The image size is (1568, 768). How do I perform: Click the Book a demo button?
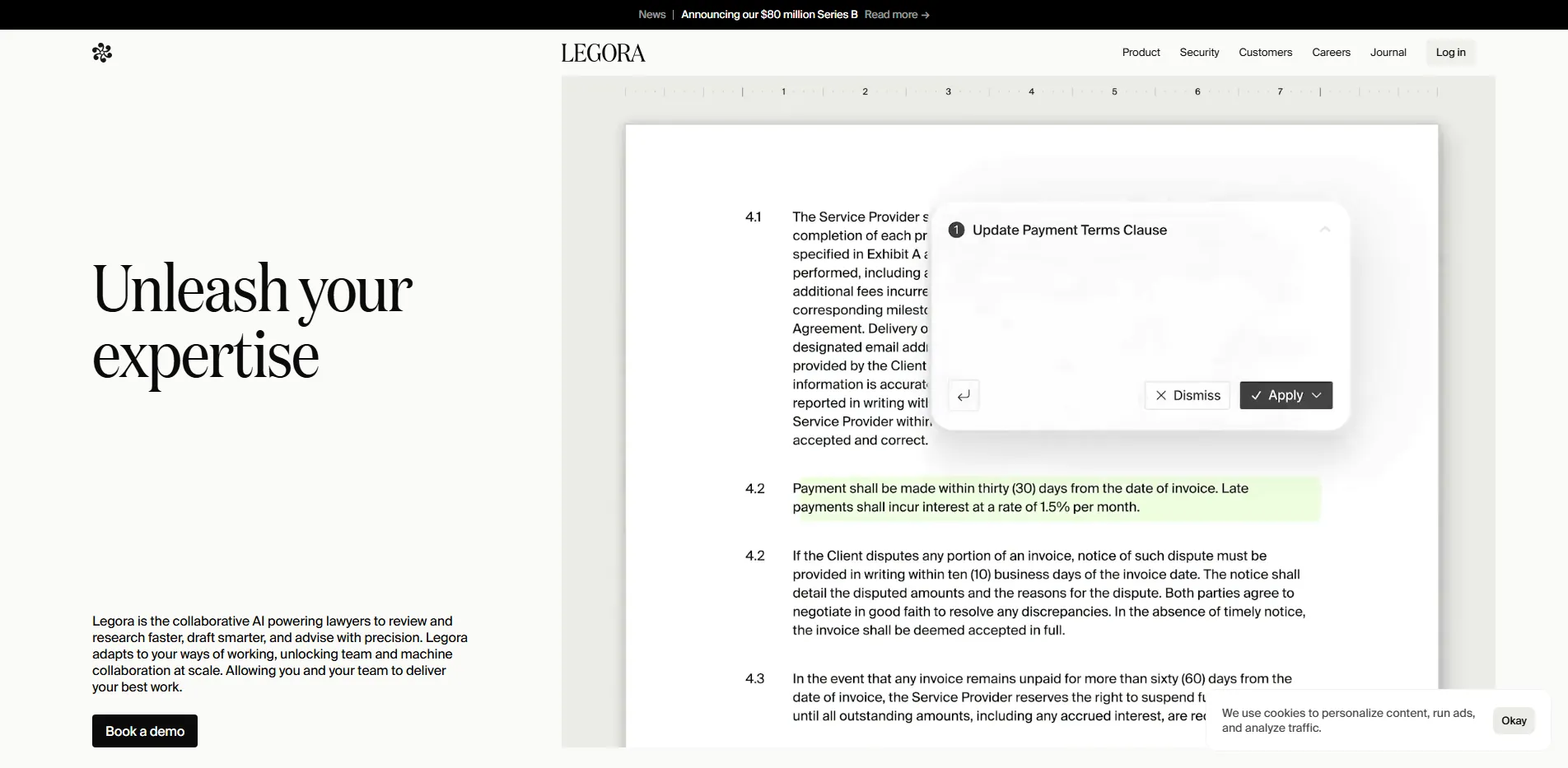(144, 730)
